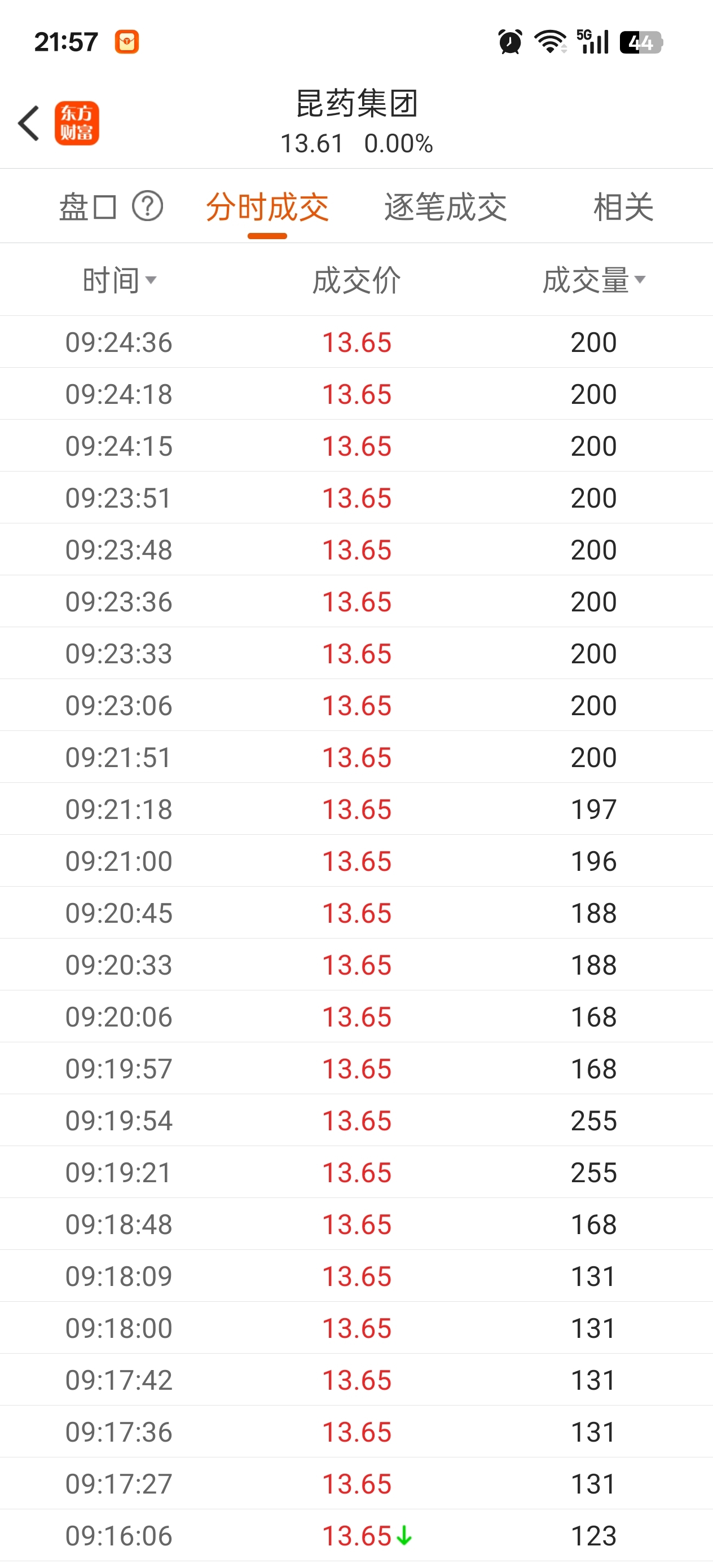The width and height of the screenshot is (713, 1568).
Task: Tap the green down arrow at 09:16:06
Action: click(x=404, y=1536)
